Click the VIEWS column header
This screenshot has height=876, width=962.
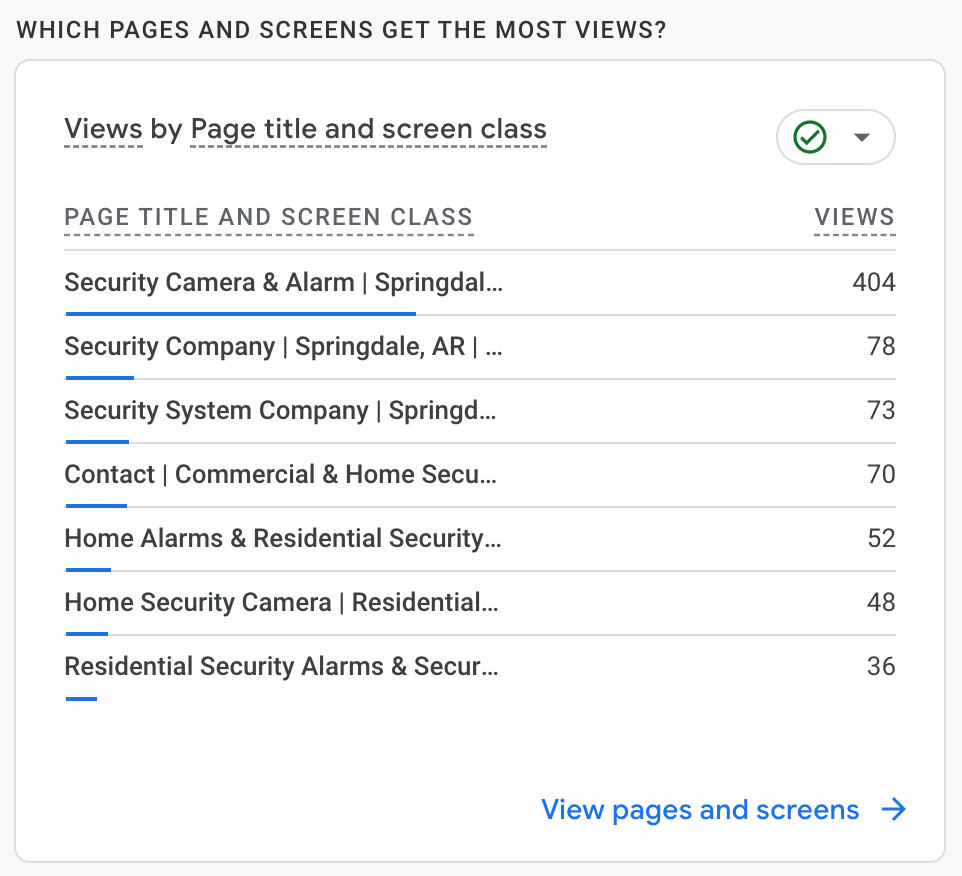tap(854, 217)
